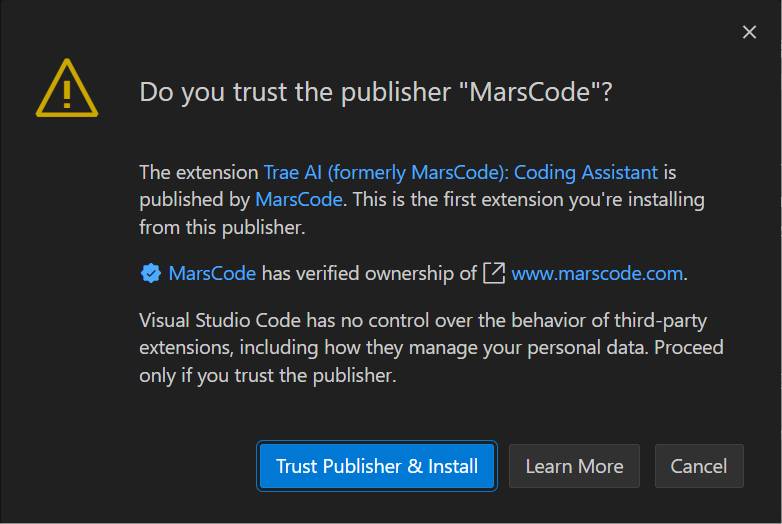Click the yellow warning triangle icon
Image resolution: width=782 pixels, height=524 pixels.
[x=67, y=89]
